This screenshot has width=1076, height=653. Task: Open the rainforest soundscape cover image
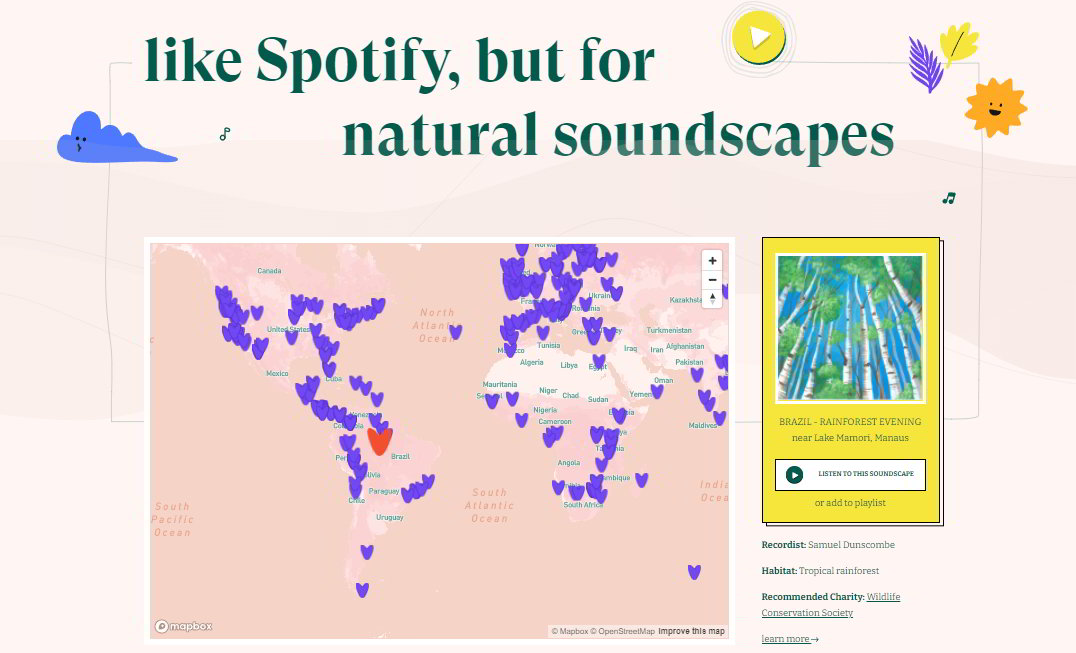[850, 328]
